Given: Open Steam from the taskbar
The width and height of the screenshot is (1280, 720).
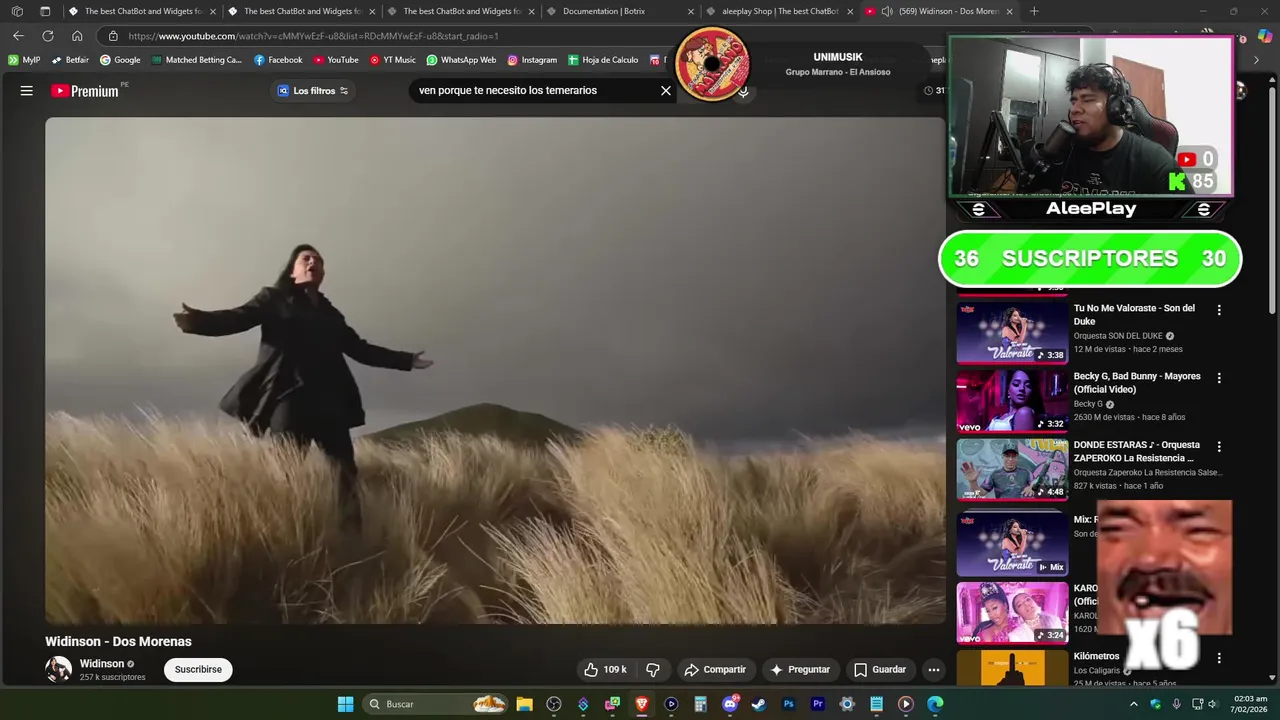Looking at the screenshot, I should click(x=759, y=704).
